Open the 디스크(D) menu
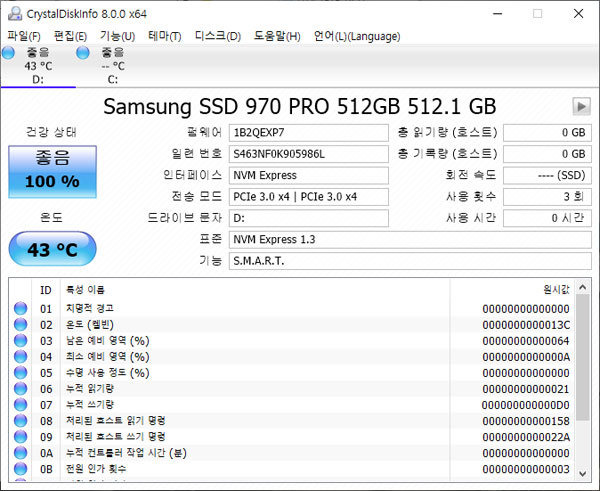The height and width of the screenshot is (491, 600). click(x=218, y=36)
